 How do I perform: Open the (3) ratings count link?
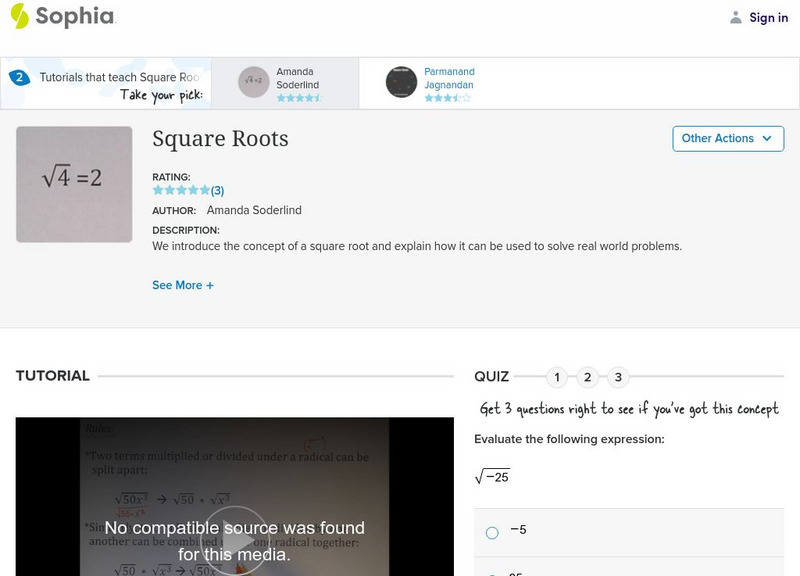(x=217, y=190)
